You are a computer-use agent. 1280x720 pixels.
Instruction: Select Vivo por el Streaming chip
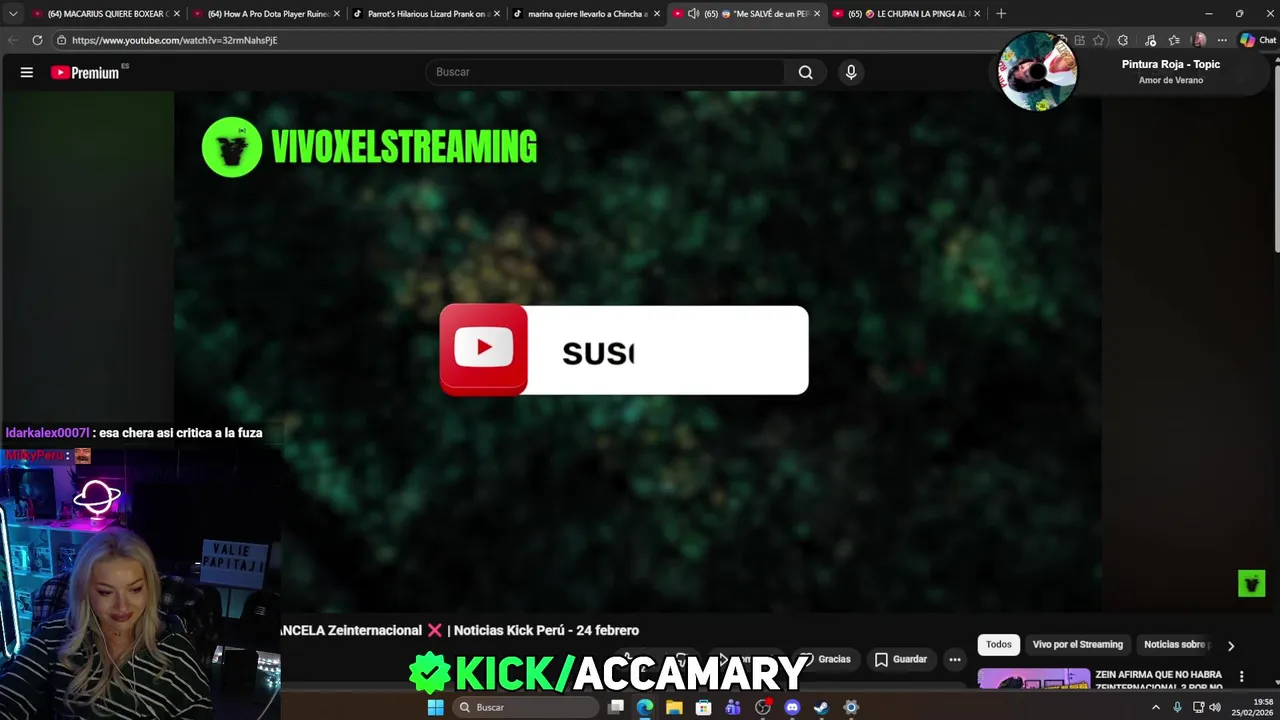1077,644
